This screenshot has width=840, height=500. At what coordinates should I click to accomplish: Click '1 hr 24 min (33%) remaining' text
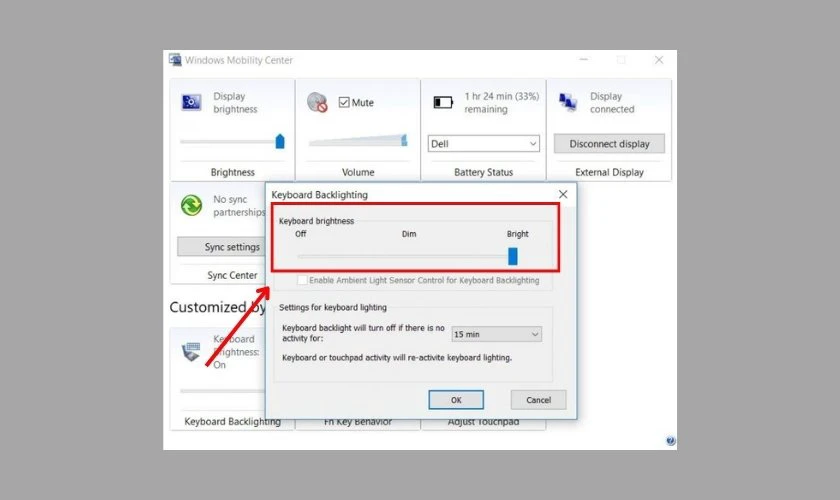coord(501,102)
